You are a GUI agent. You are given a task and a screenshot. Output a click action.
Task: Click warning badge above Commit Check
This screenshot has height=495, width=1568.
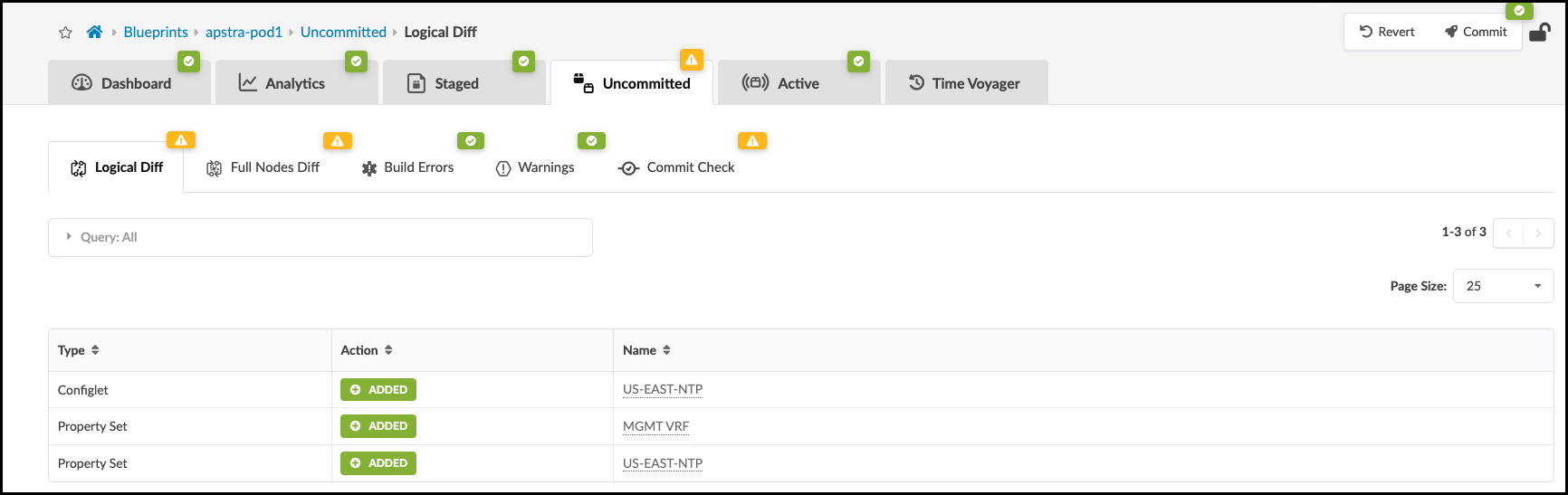tap(752, 140)
